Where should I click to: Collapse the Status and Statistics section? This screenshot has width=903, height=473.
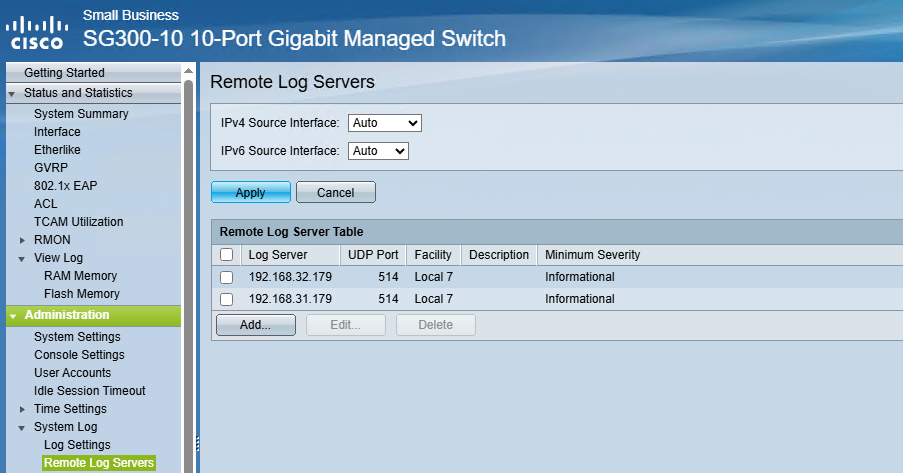(x=12, y=93)
